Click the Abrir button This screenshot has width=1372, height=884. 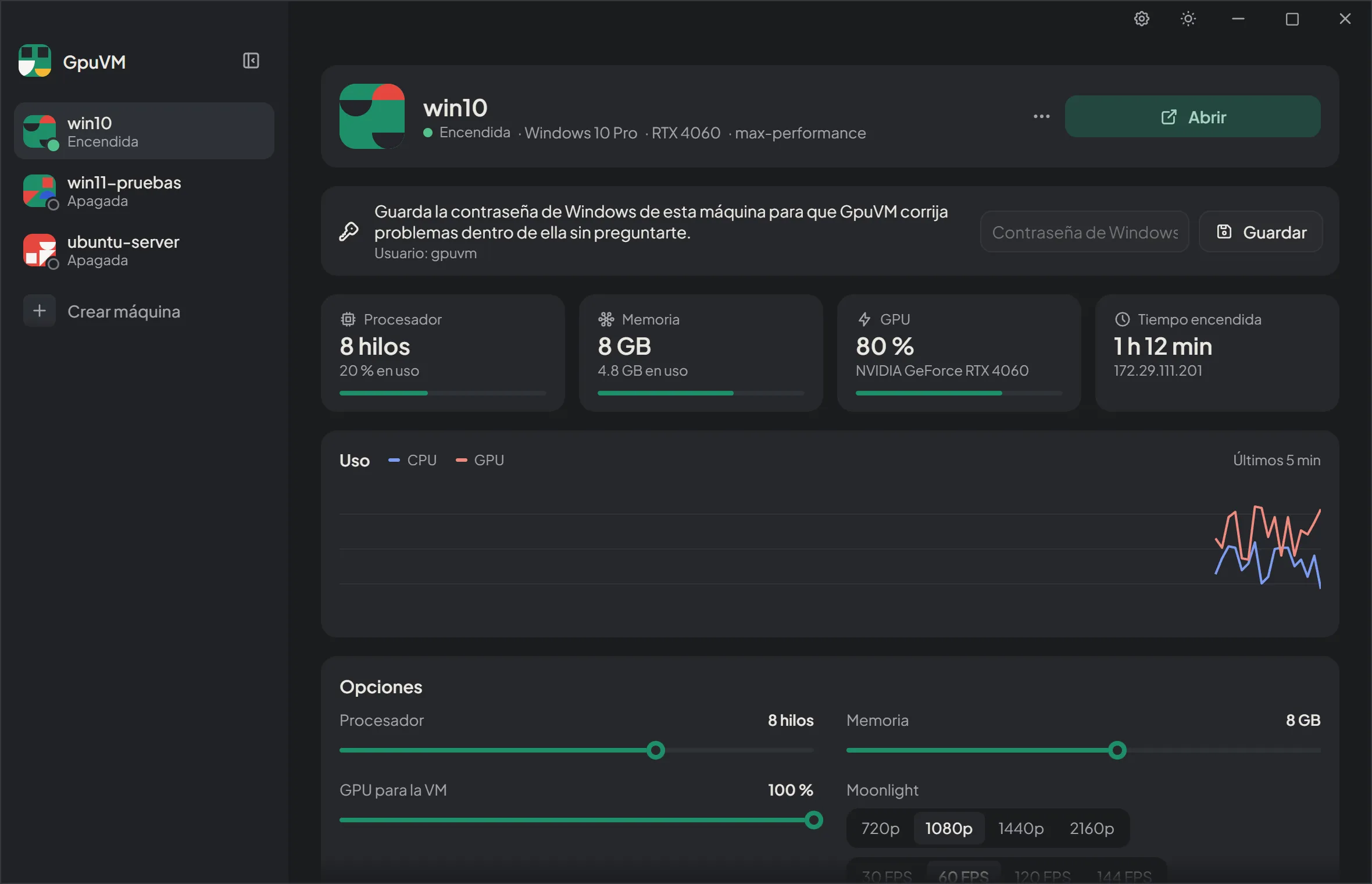click(1192, 116)
